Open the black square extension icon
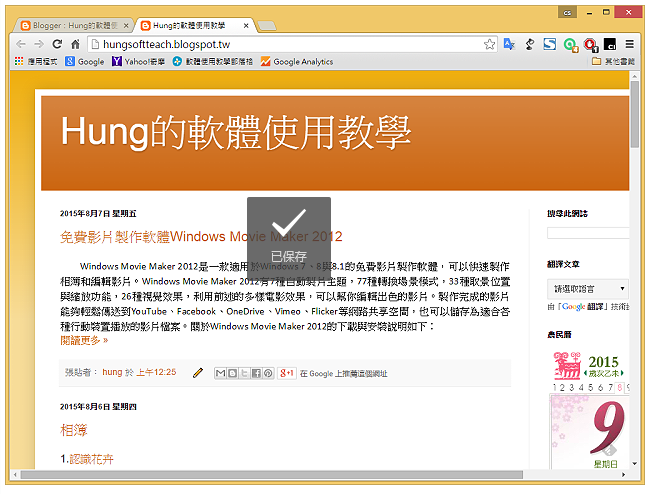Screen dimensions: 654x494 click(610, 44)
